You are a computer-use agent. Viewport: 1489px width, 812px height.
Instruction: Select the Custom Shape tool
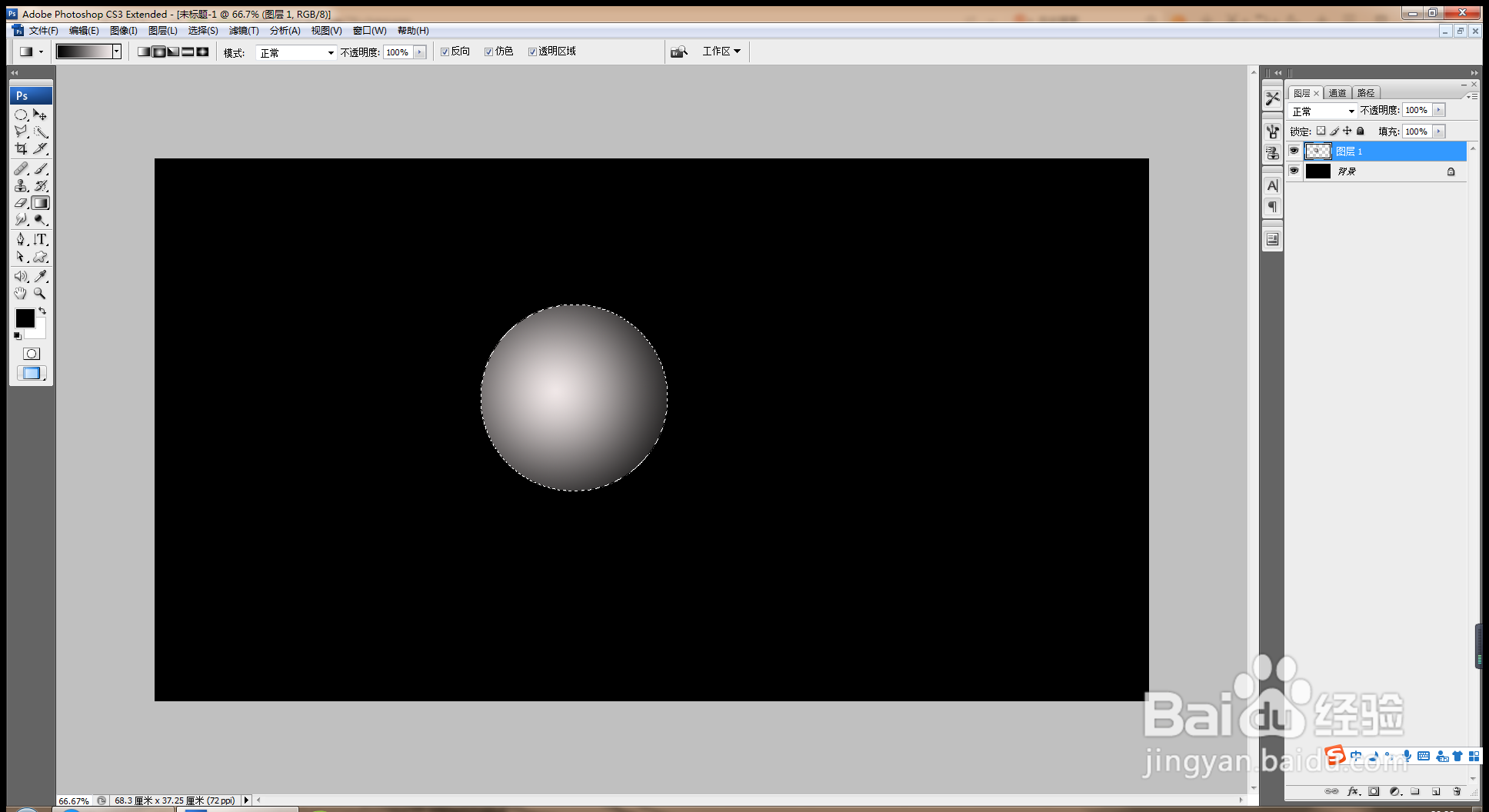(x=40, y=257)
